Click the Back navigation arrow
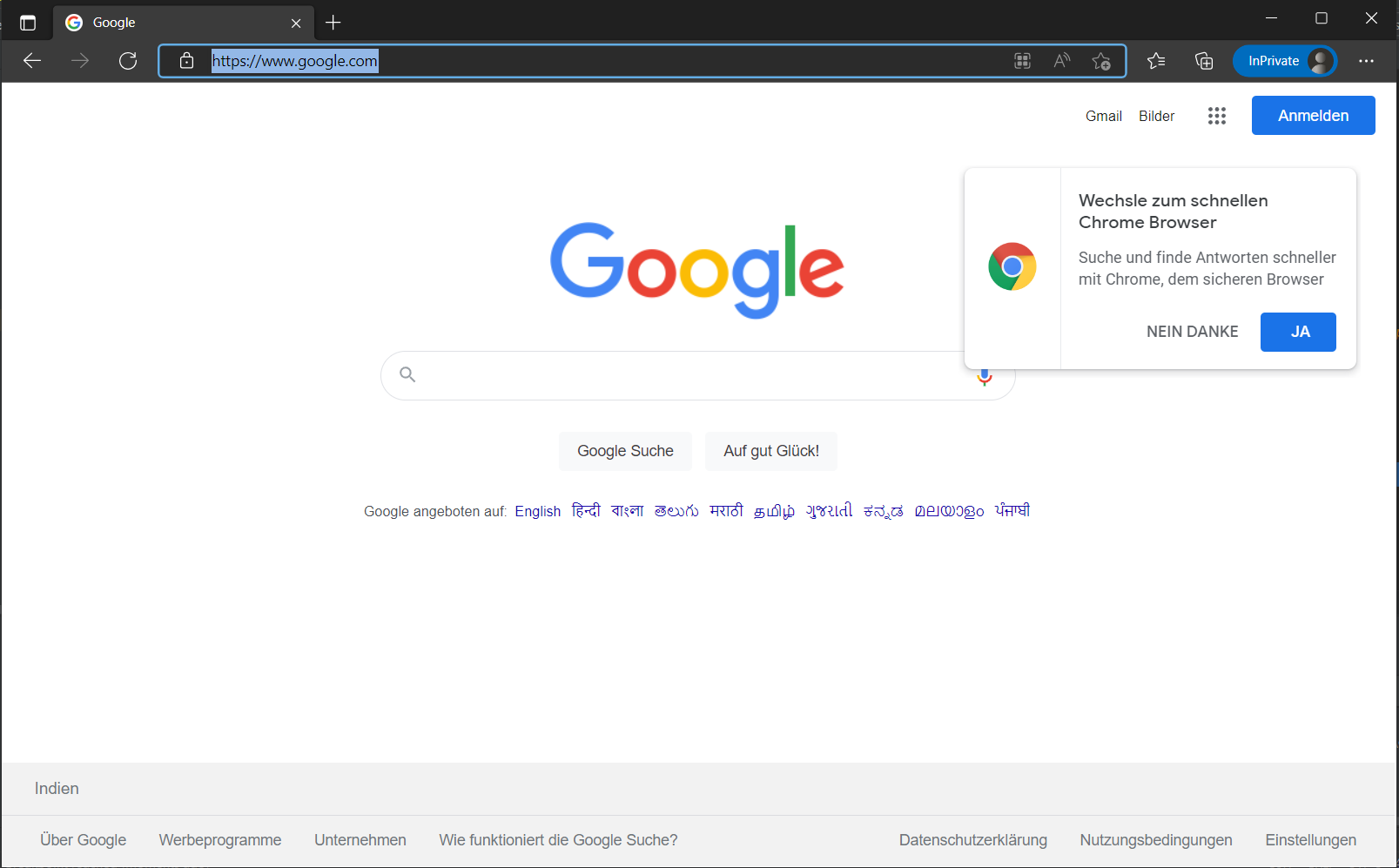This screenshot has height=868, width=1399. point(32,61)
